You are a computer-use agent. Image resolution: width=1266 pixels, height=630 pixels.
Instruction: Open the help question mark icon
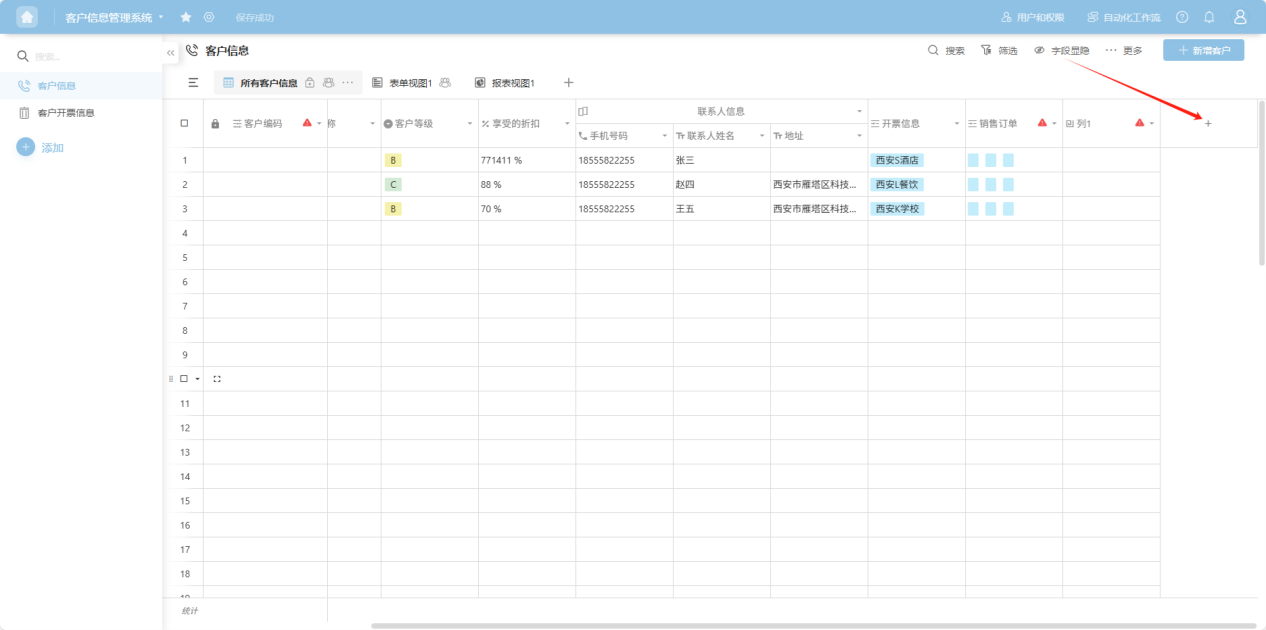pyautogui.click(x=1182, y=17)
